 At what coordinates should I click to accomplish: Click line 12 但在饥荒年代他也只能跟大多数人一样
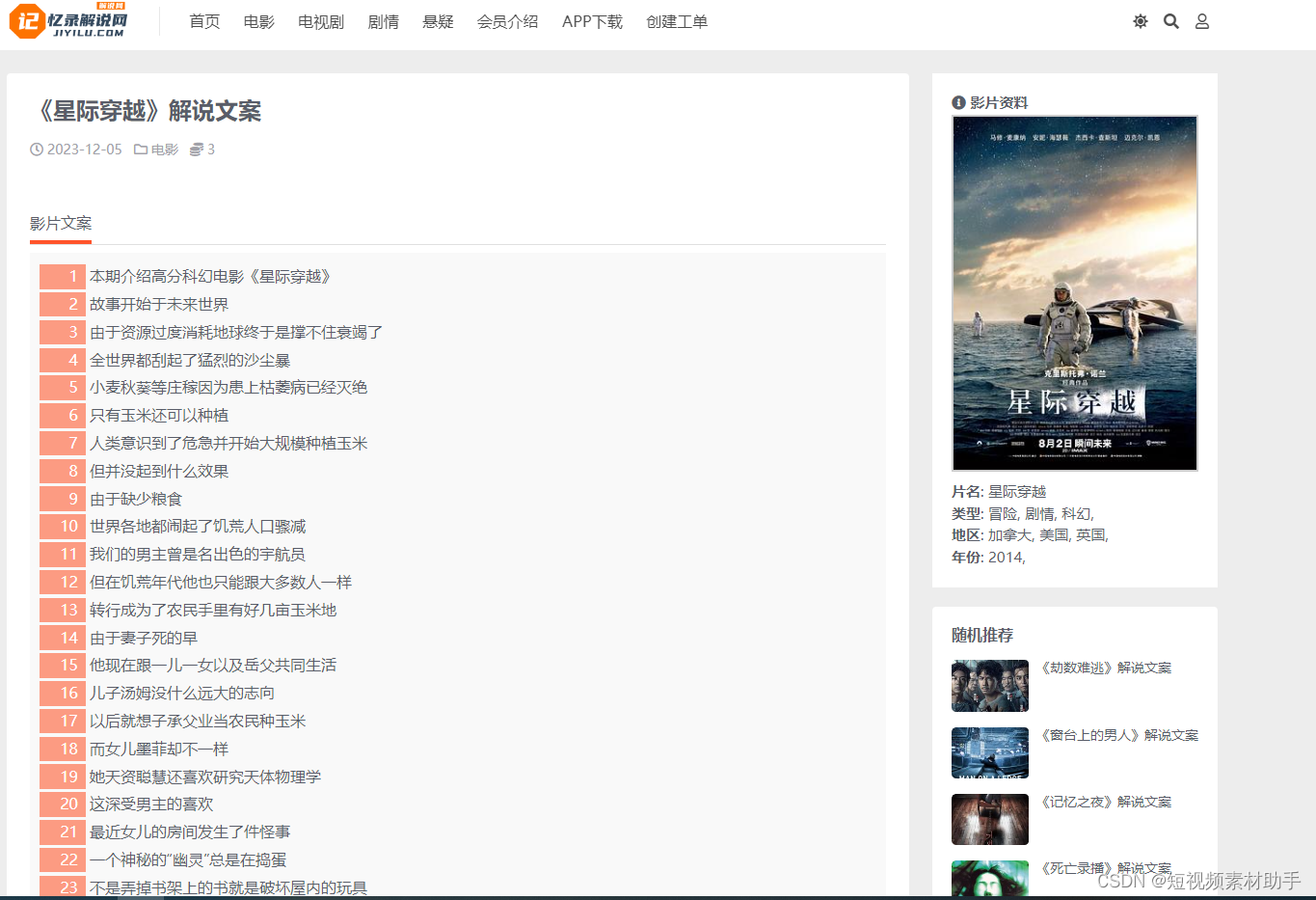click(x=221, y=583)
